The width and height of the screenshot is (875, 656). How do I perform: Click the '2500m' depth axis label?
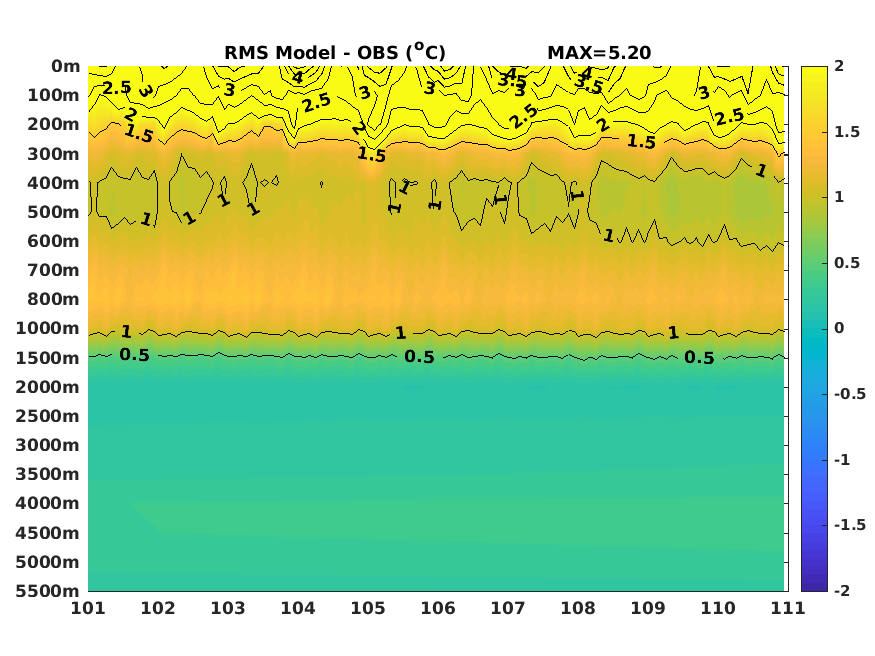(48, 416)
